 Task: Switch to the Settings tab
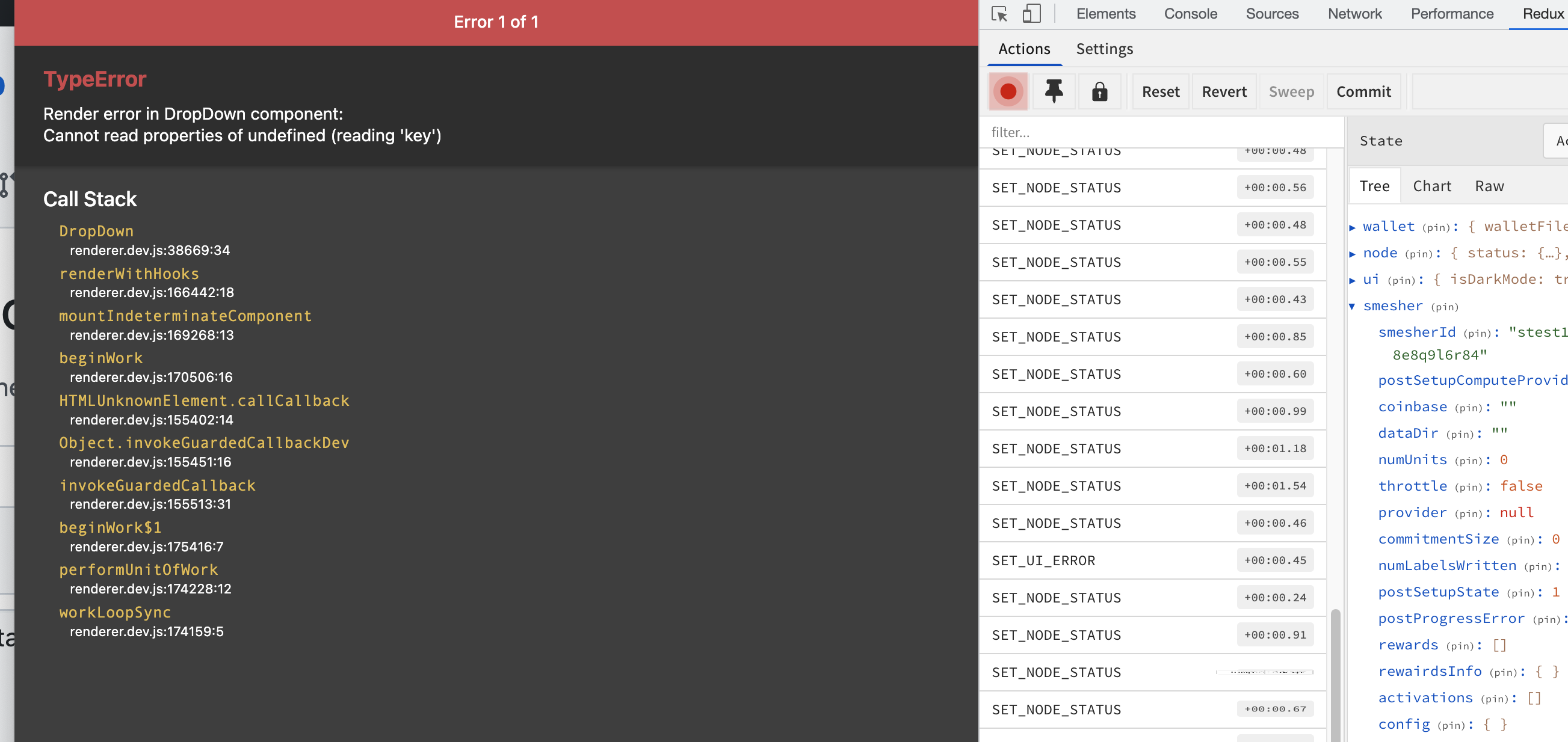click(x=1104, y=49)
